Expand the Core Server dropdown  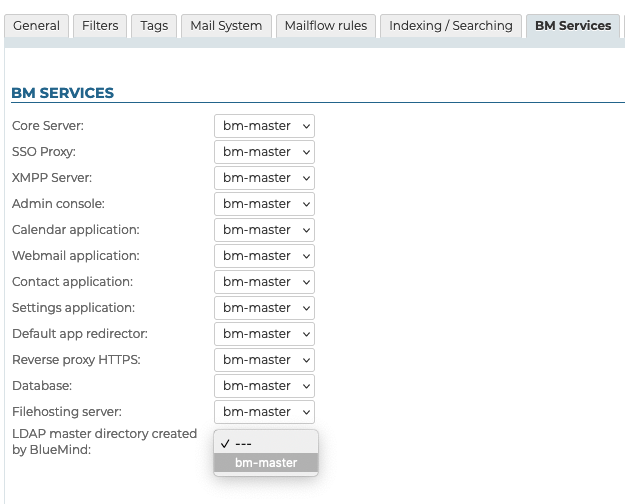click(x=264, y=126)
